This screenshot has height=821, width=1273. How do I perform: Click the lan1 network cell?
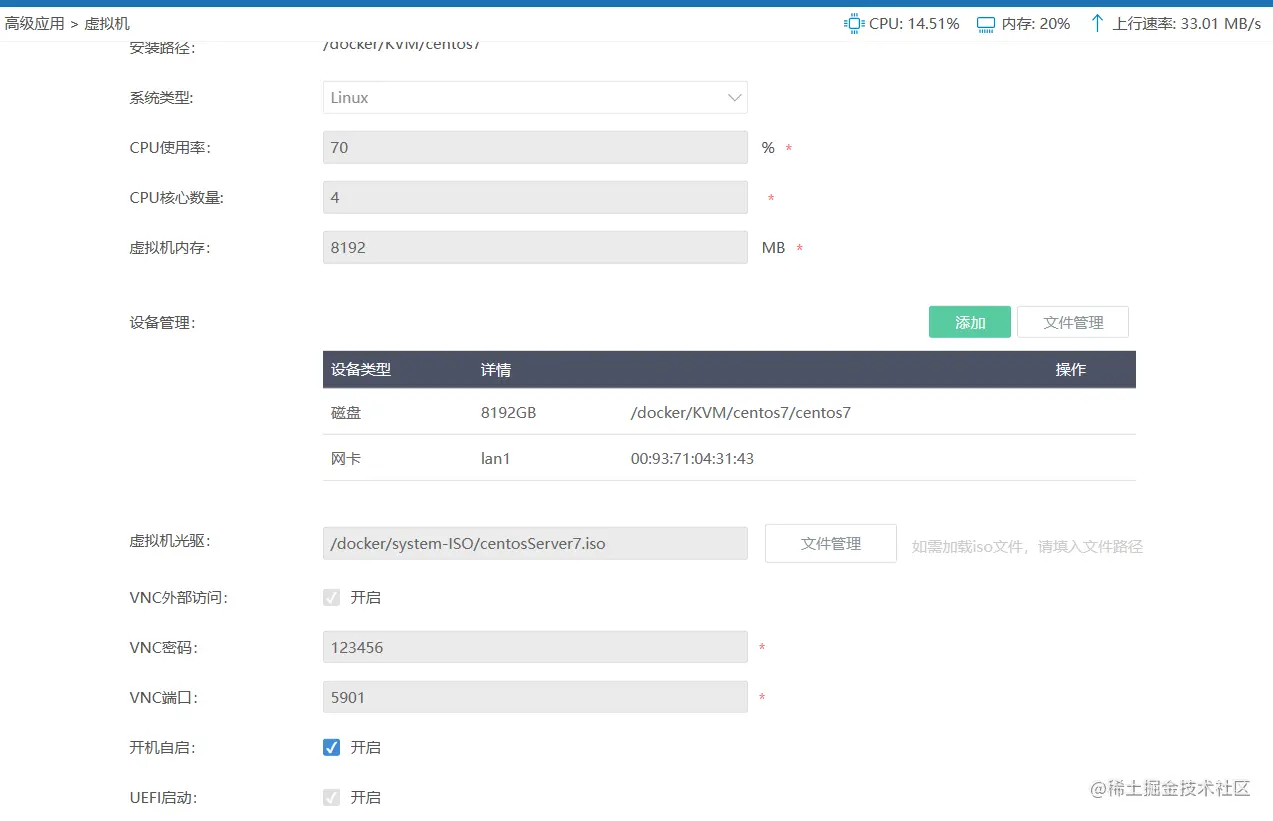pos(496,458)
